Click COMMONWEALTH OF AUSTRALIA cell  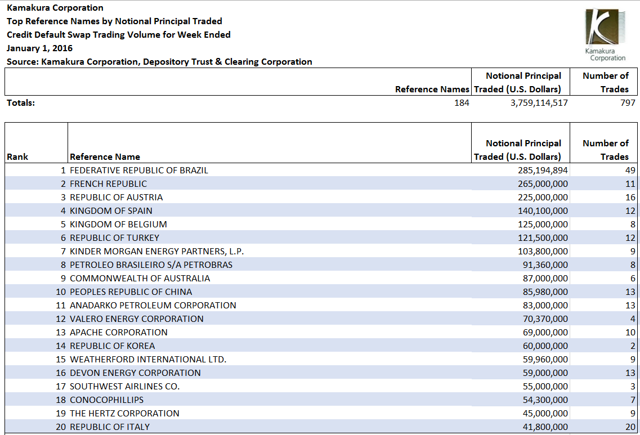(x=140, y=278)
